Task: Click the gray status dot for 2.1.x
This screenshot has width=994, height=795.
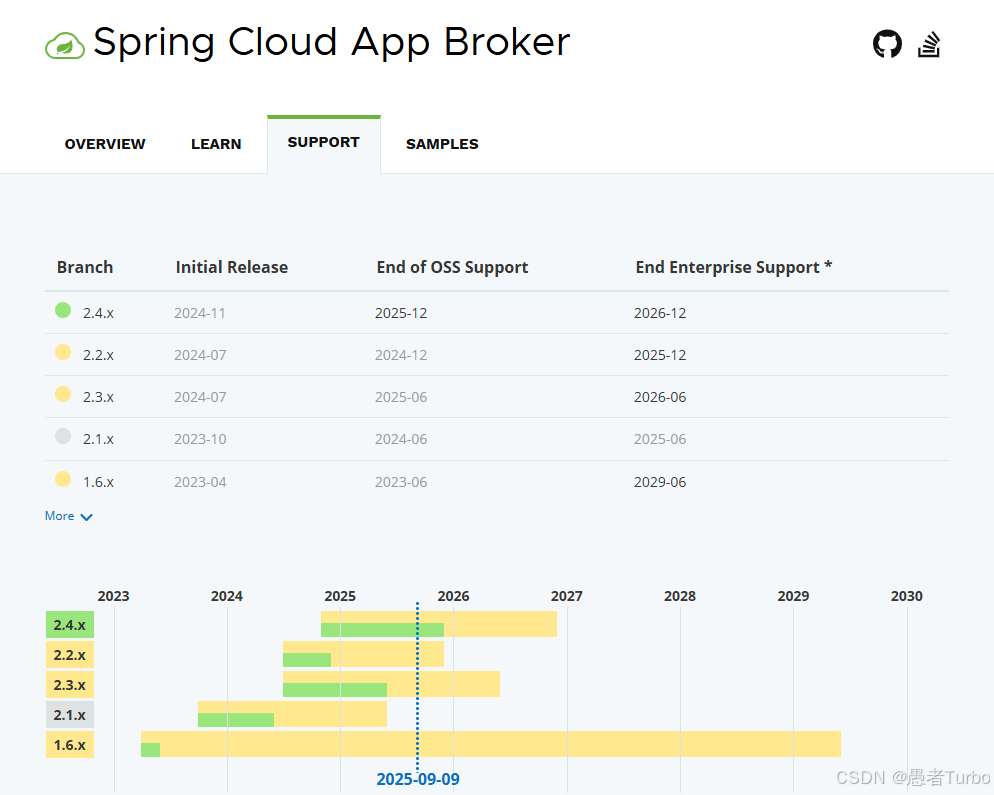Action: (63, 436)
